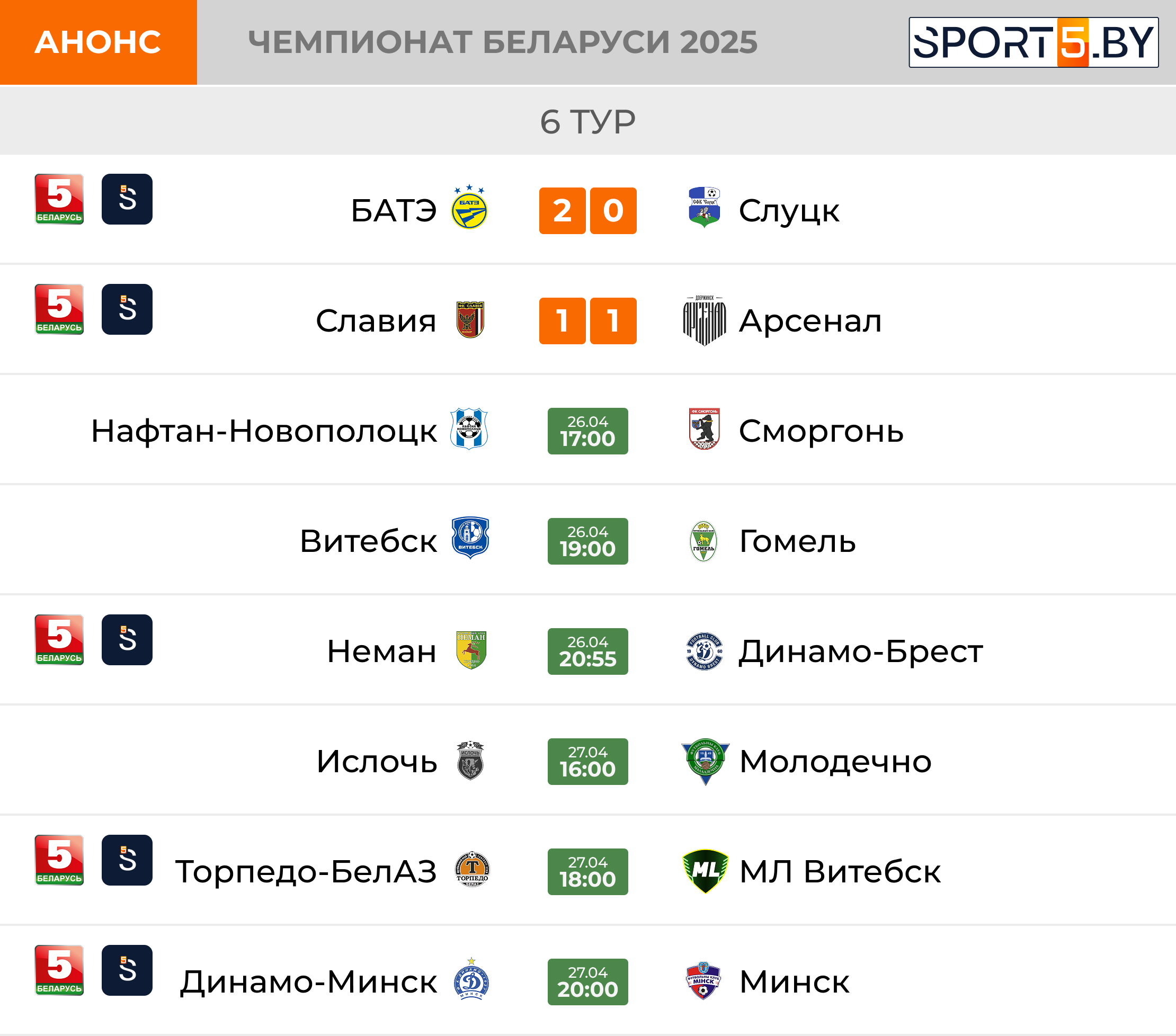
Task: Click the BATE club crest
Action: pyautogui.click(x=469, y=207)
